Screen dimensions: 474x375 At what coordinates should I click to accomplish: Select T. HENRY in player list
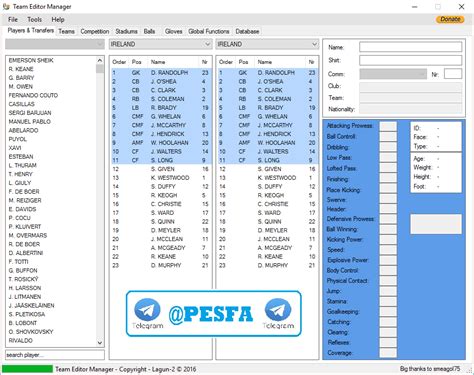(x=20, y=174)
